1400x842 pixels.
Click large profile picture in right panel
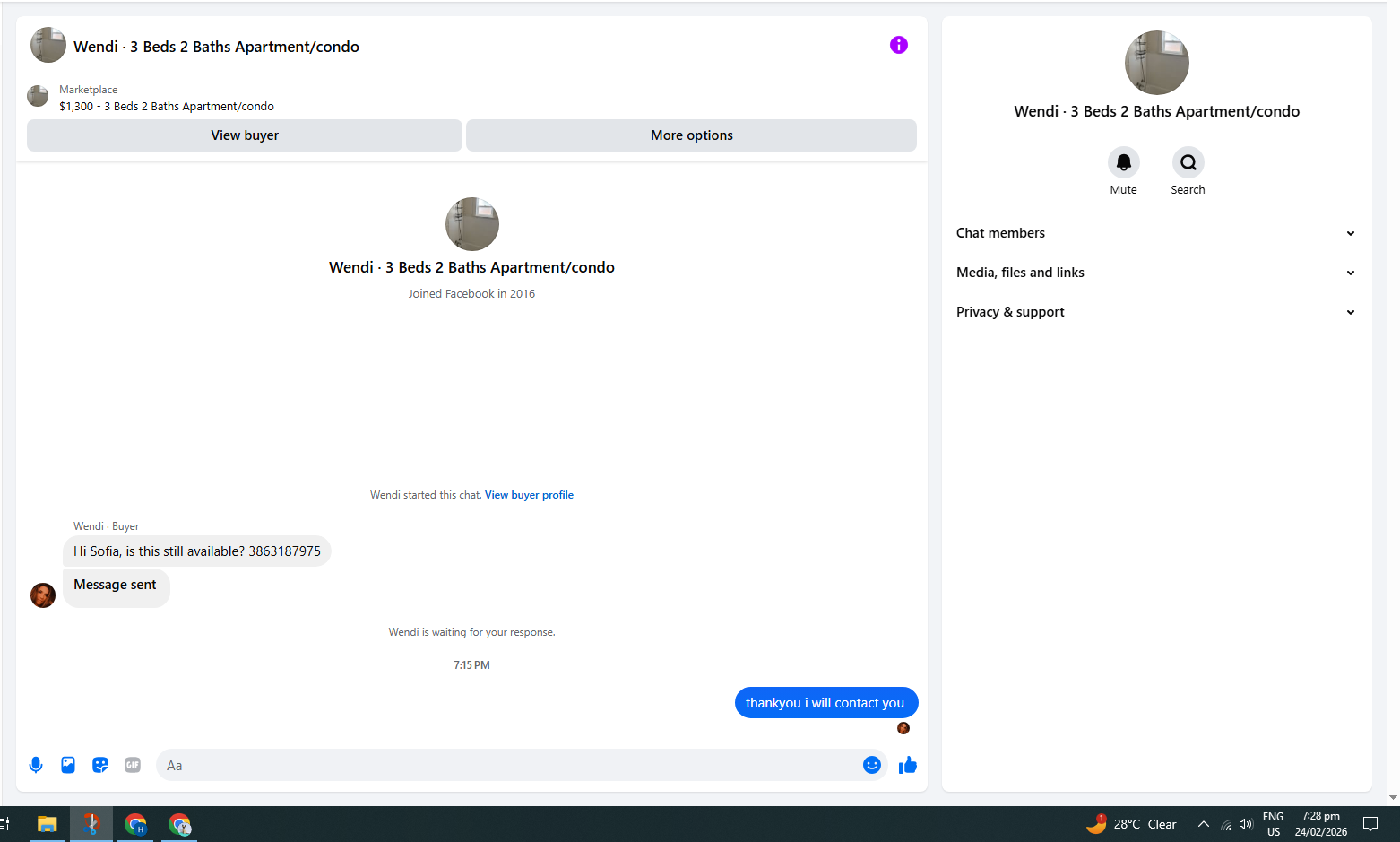[x=1156, y=63]
